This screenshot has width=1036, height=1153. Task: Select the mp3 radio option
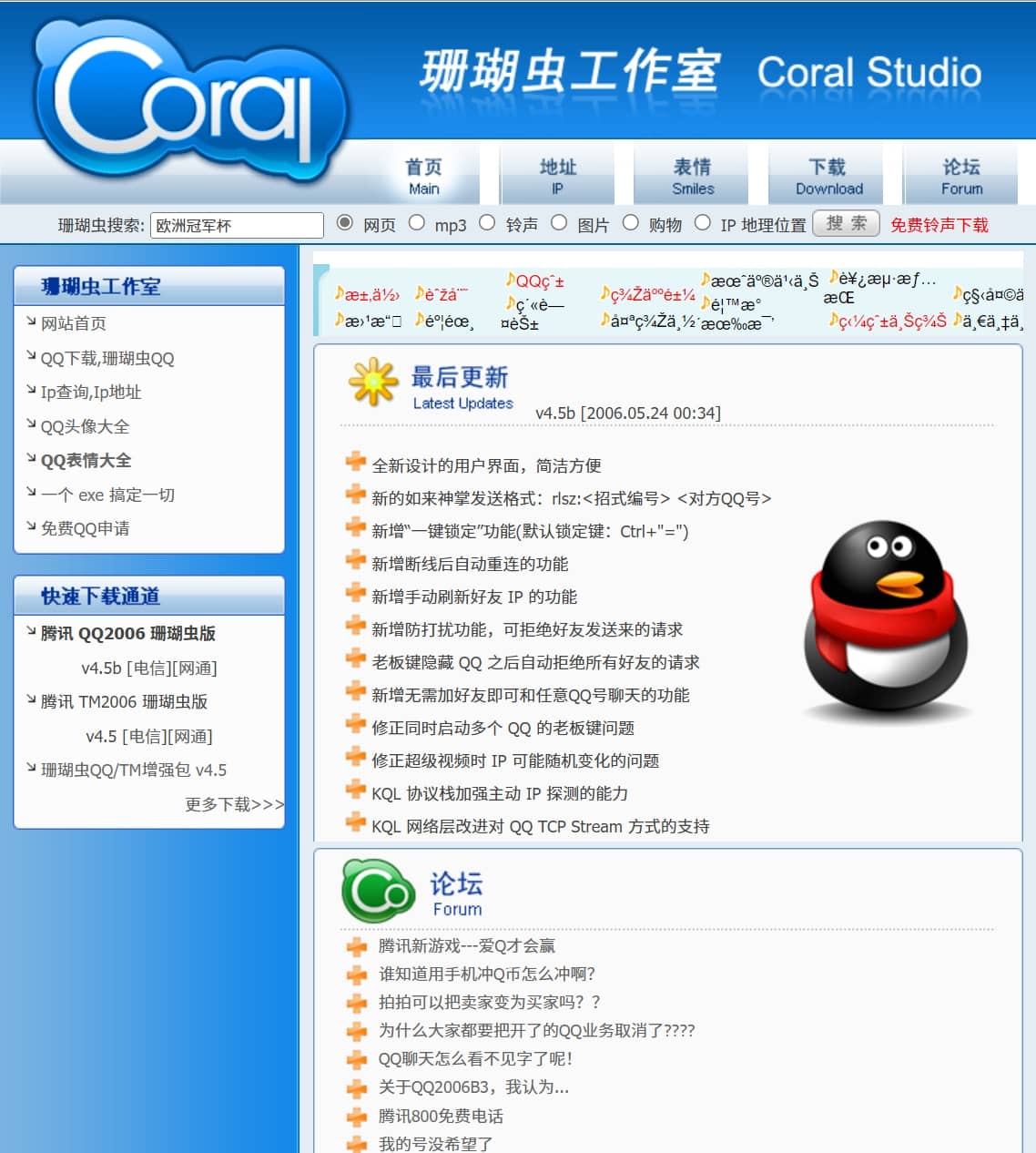click(x=417, y=223)
